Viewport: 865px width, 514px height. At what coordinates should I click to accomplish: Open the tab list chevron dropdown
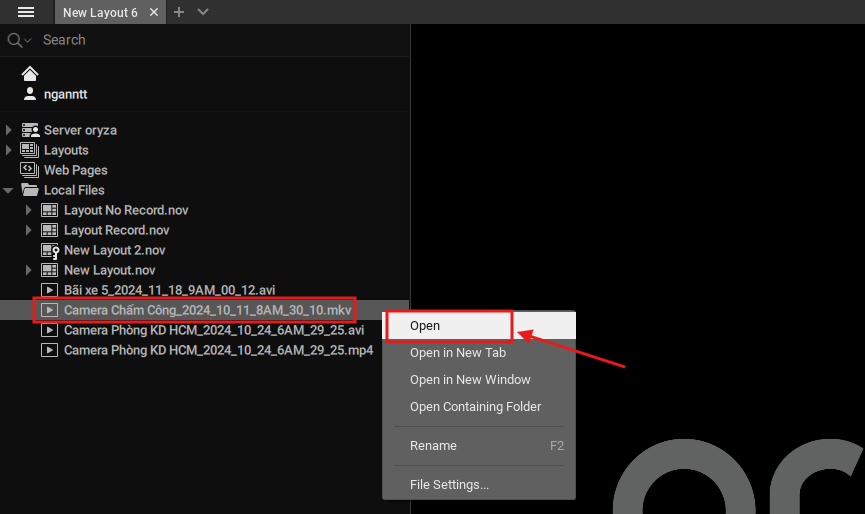(x=203, y=12)
